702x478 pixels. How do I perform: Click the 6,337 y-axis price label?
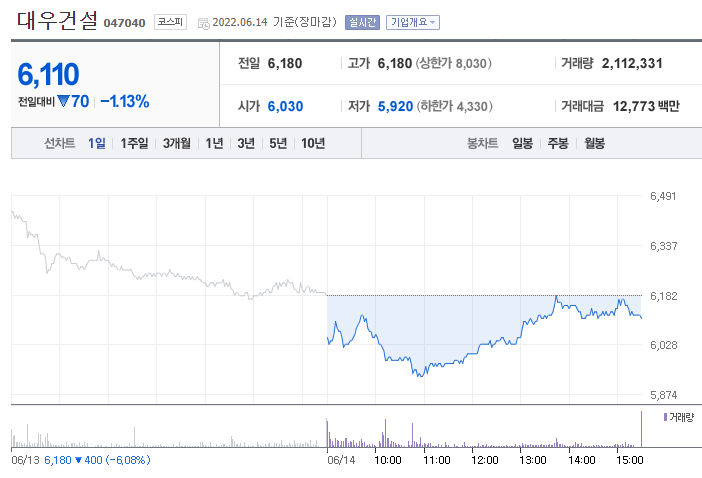point(663,246)
